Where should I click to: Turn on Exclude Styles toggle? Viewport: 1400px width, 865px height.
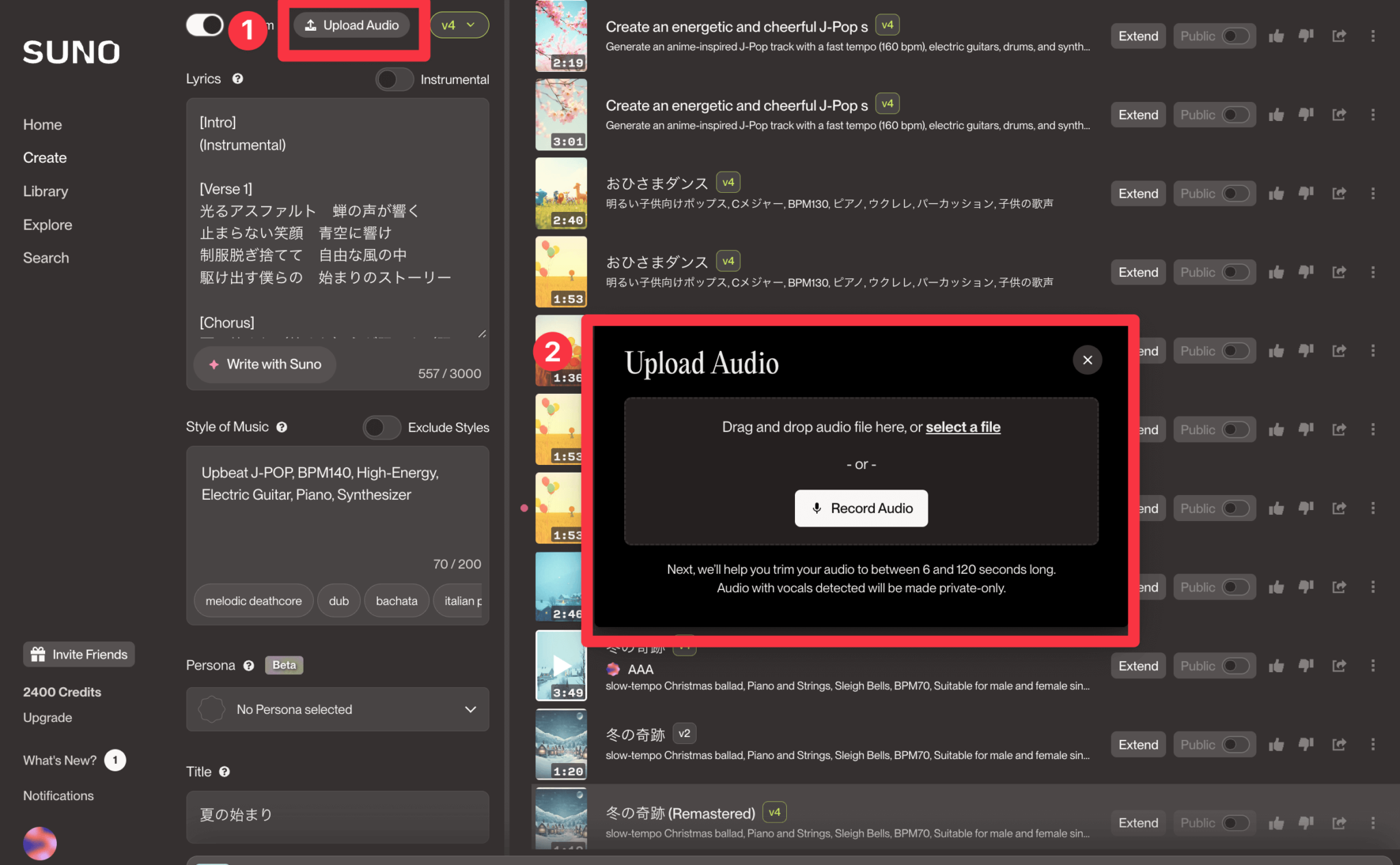[x=381, y=427]
